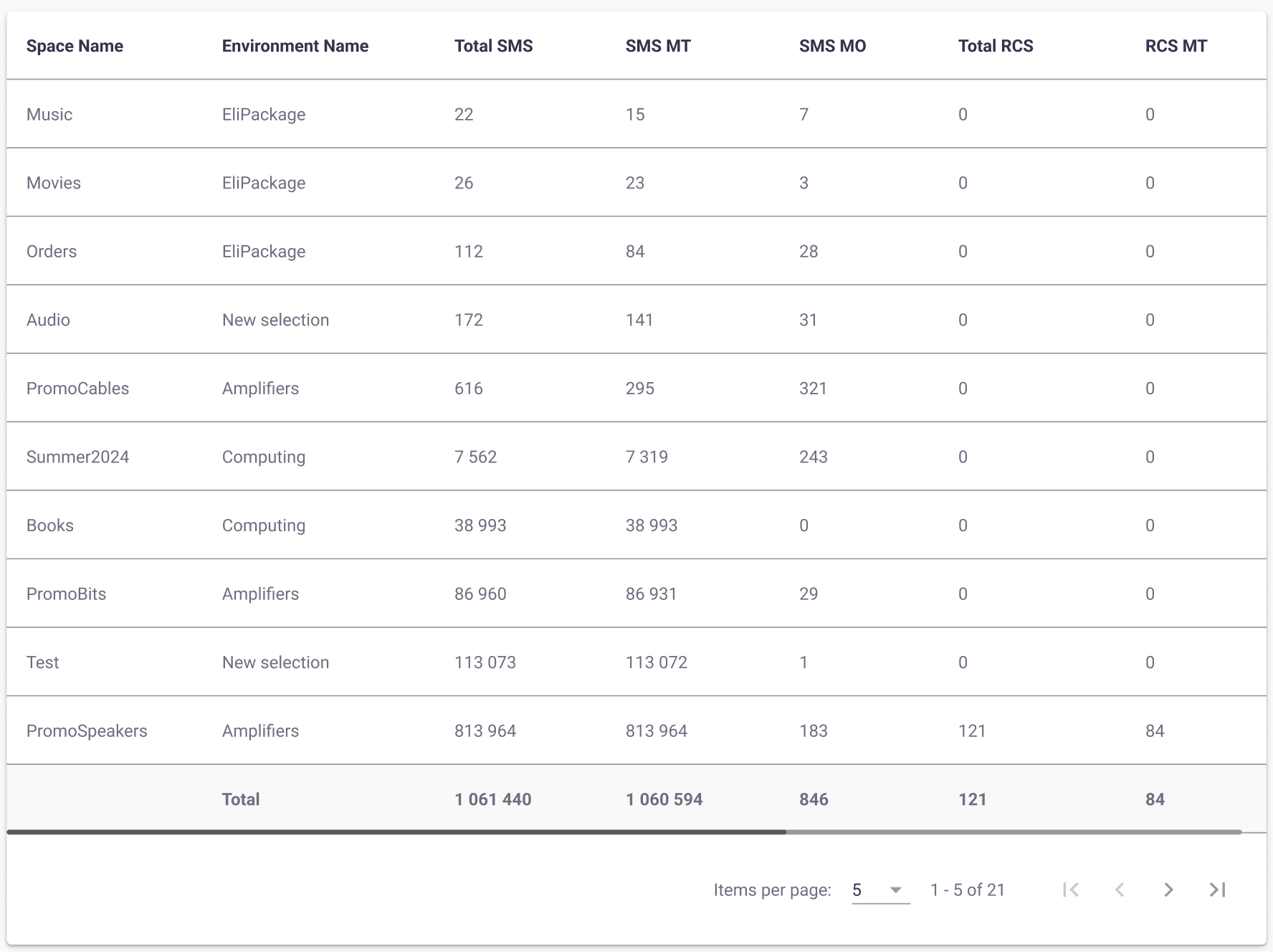Go to next page arrow
Image resolution: width=1273 pixels, height=952 pixels.
pyautogui.click(x=1168, y=890)
